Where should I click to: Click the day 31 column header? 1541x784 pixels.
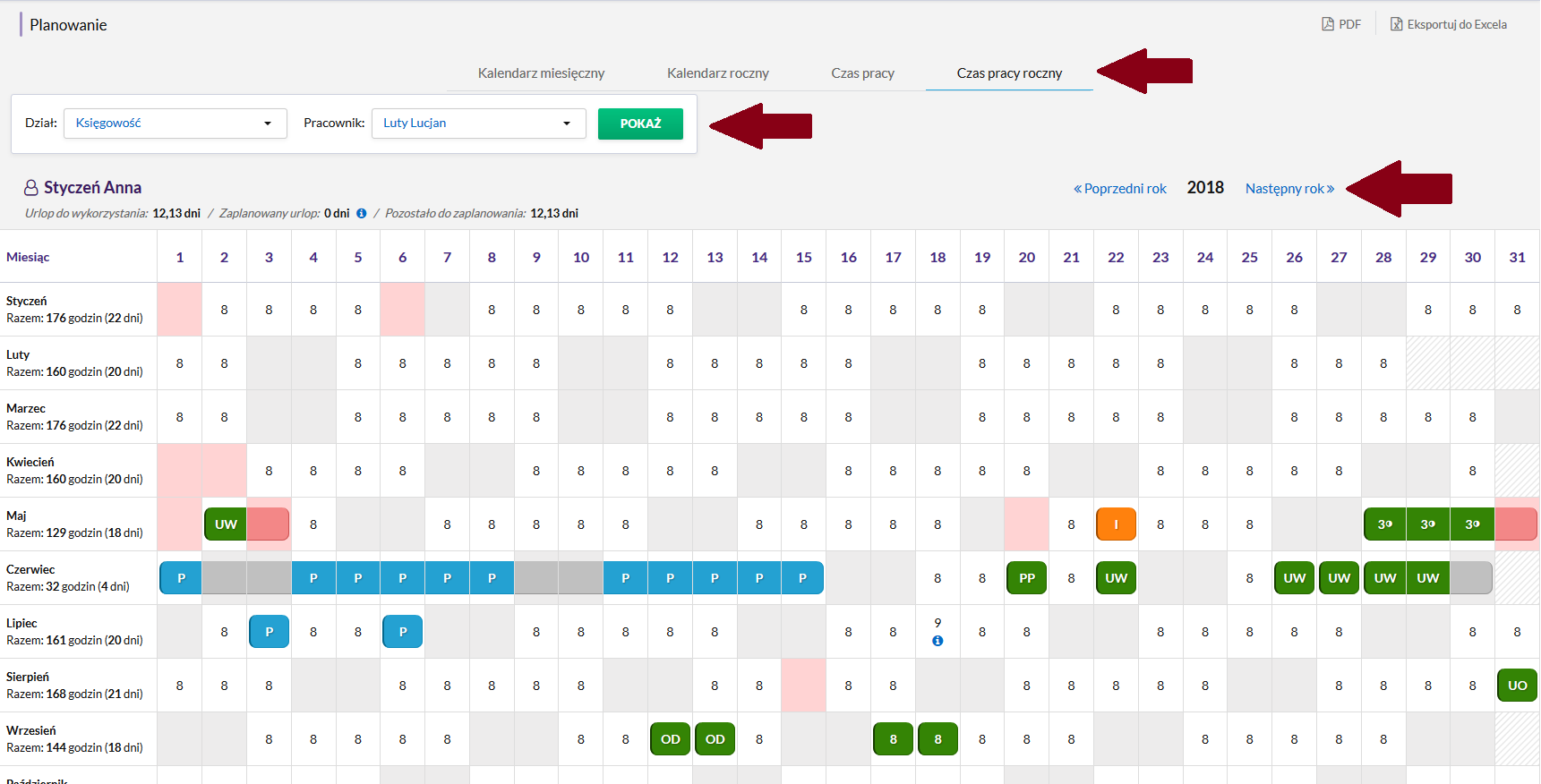click(x=1518, y=257)
